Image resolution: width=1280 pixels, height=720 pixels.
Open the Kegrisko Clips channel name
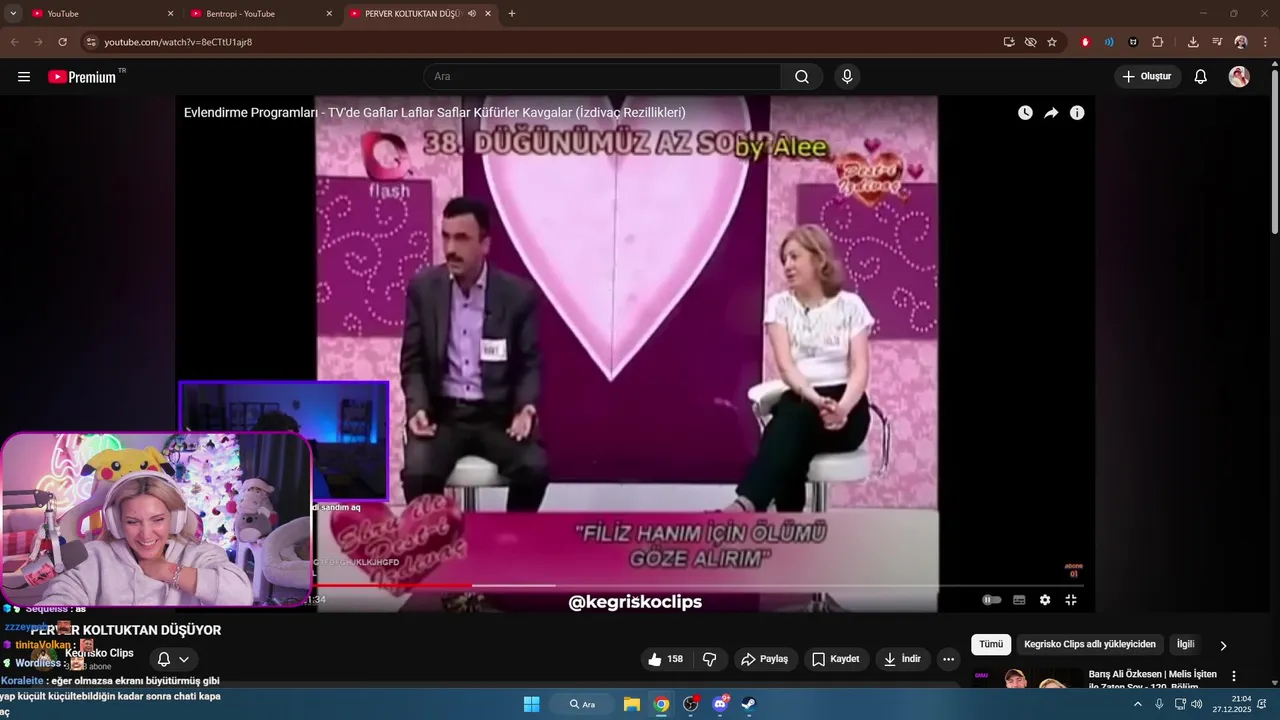(x=99, y=653)
